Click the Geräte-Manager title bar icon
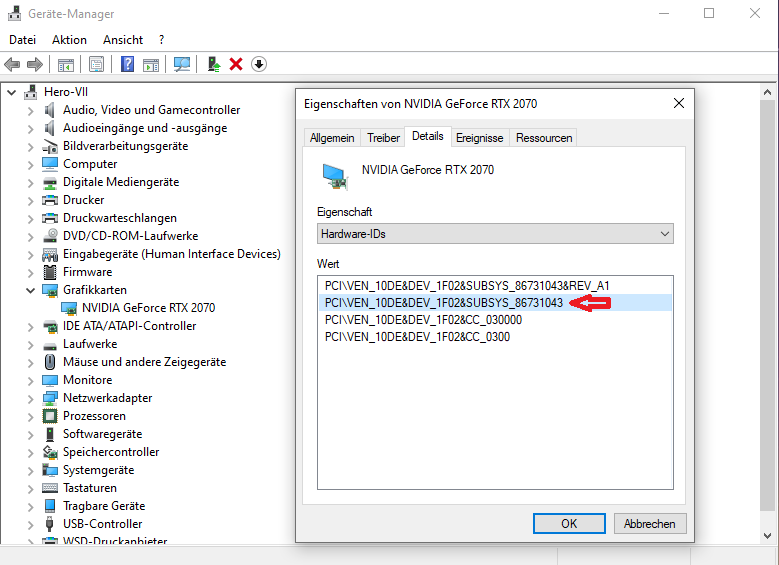779x565 pixels. [14, 13]
